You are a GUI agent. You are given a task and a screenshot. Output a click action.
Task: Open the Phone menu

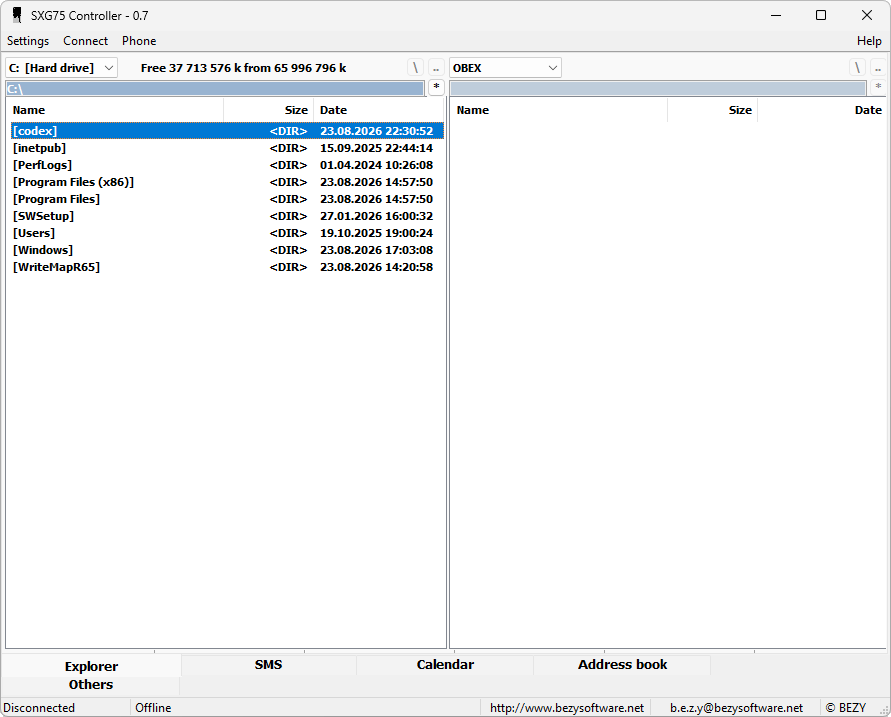[139, 41]
